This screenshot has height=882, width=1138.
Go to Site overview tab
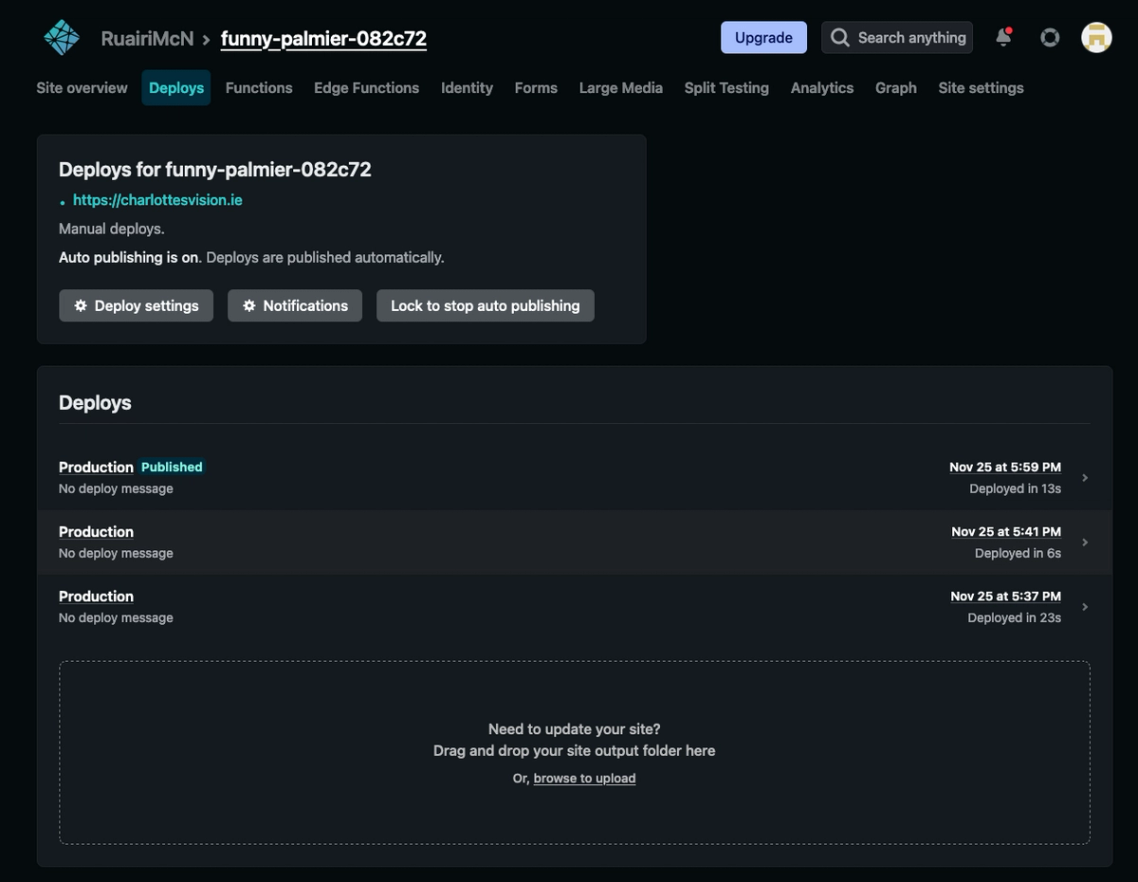(x=82, y=88)
